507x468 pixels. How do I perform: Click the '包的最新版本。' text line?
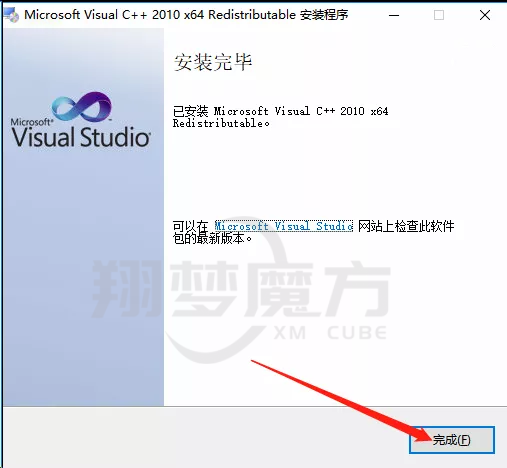pos(212,238)
